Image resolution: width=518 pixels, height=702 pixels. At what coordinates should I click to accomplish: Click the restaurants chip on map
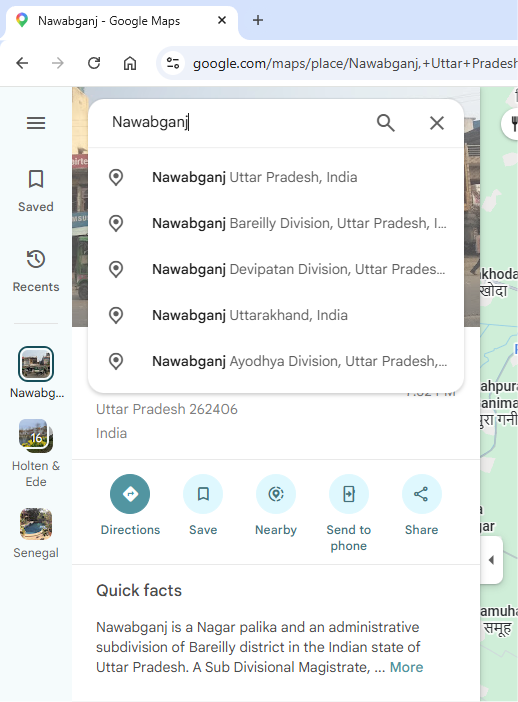[x=511, y=123]
